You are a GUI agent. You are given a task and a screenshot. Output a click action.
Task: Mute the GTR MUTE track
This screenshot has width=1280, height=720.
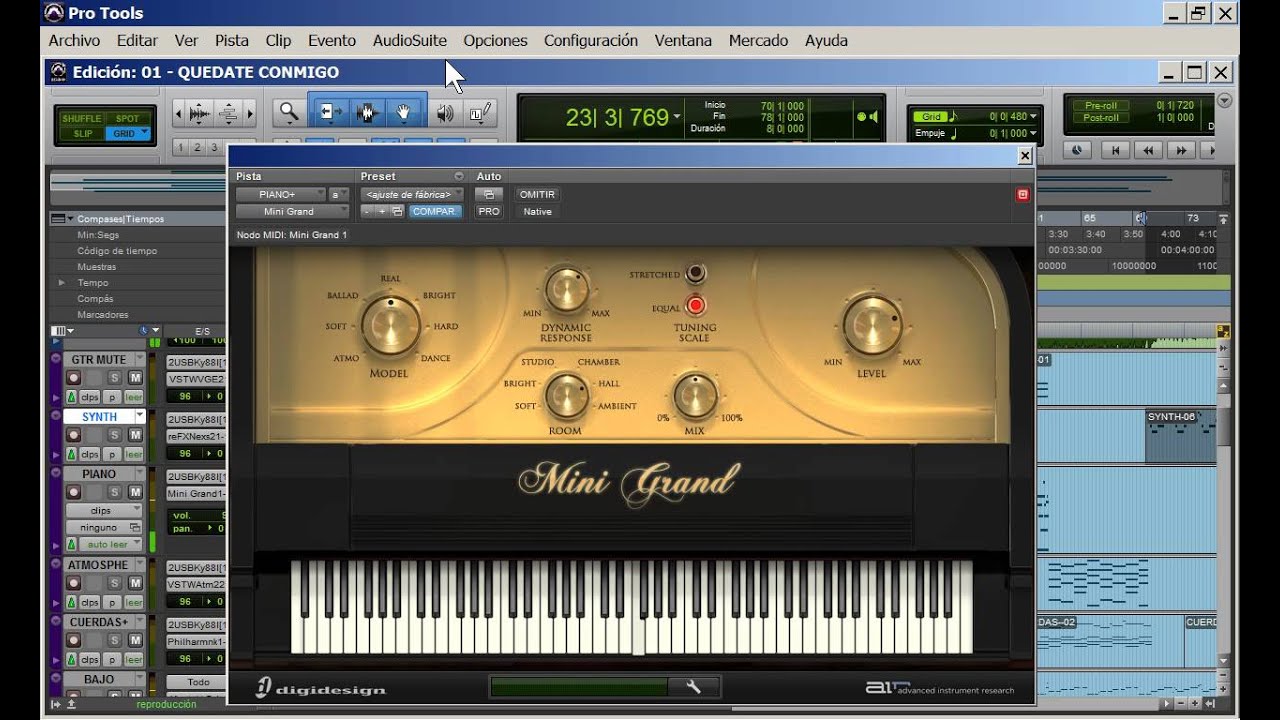point(134,378)
